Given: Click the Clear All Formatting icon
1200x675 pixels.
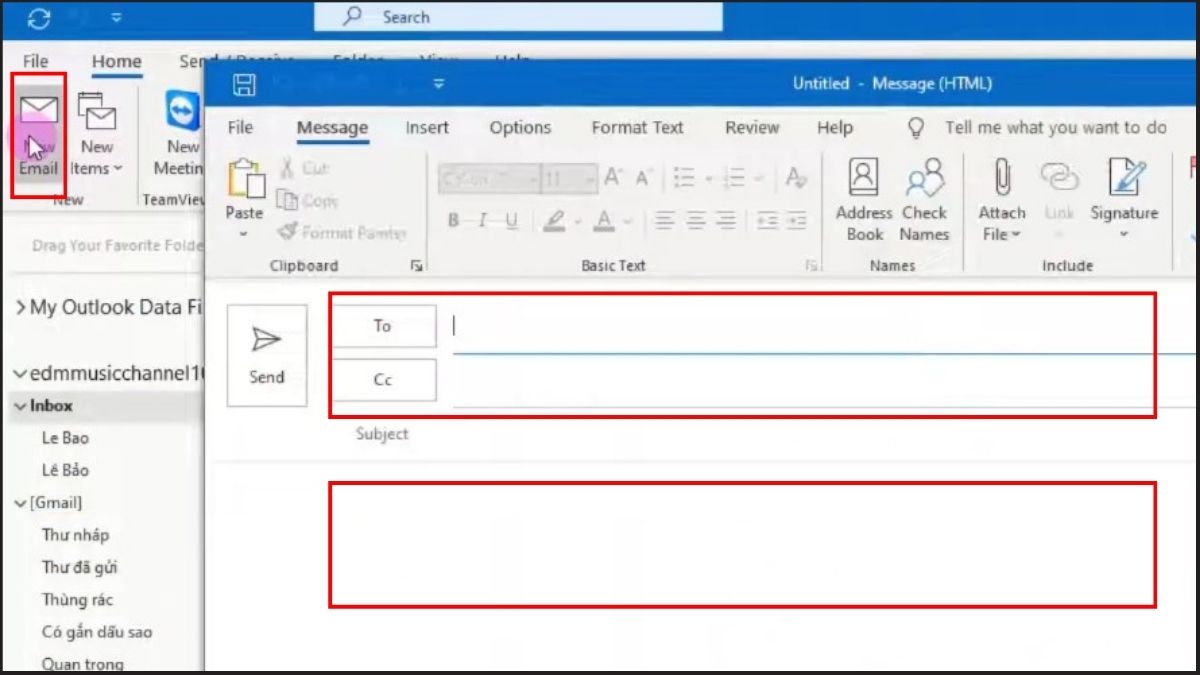Looking at the screenshot, I should [796, 178].
